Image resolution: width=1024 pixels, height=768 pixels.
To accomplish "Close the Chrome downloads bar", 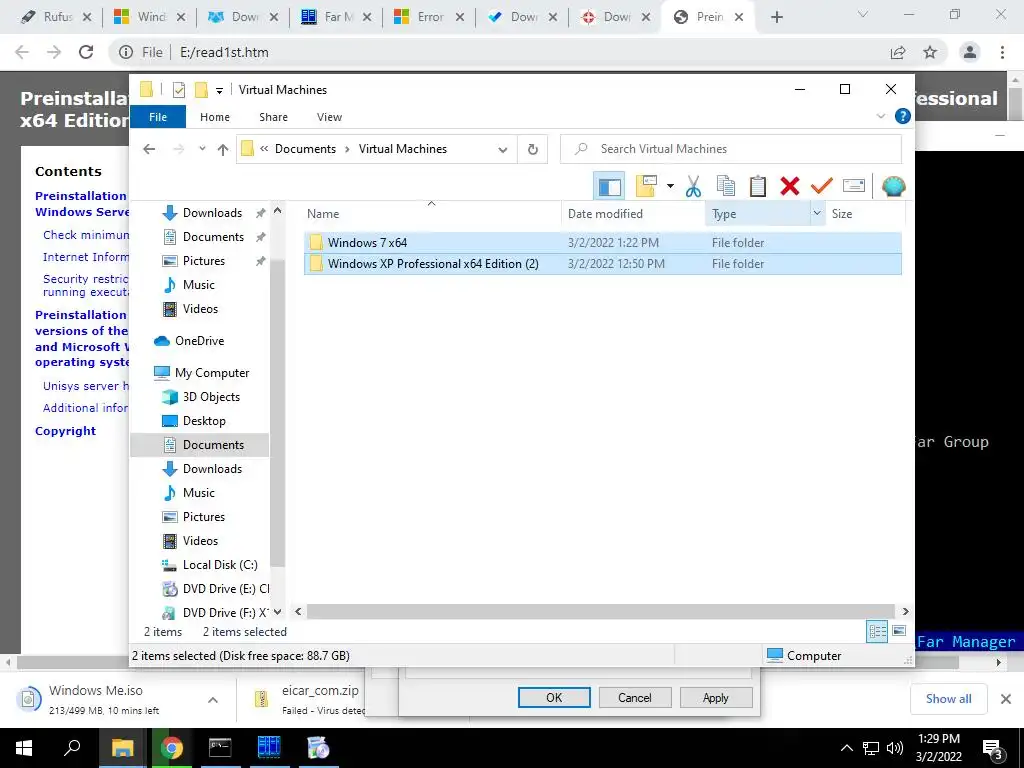I will 1006,699.
